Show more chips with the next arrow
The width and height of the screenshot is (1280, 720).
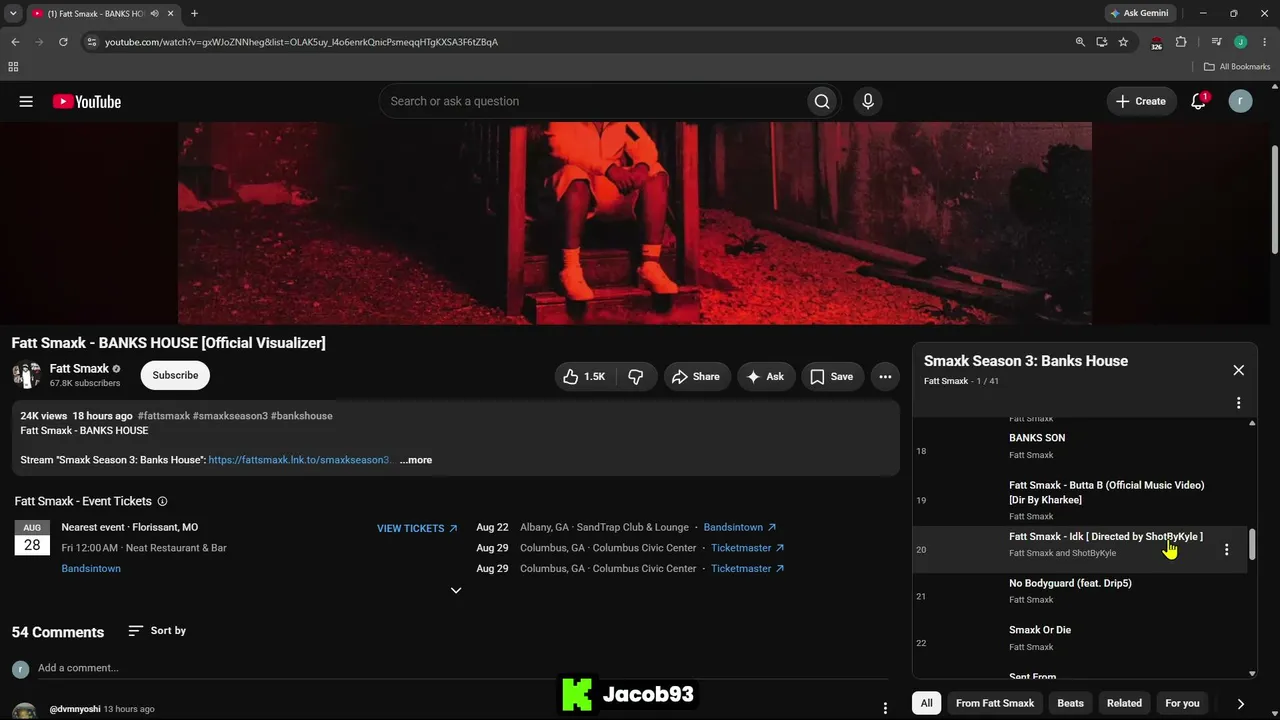click(1240, 704)
